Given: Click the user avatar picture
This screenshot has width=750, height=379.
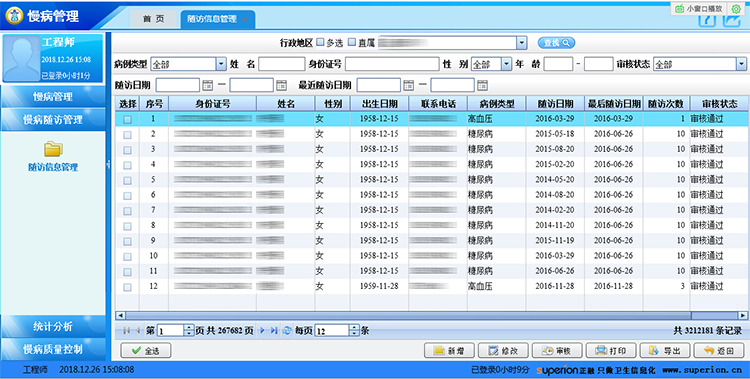Looking at the screenshot, I should [22, 57].
